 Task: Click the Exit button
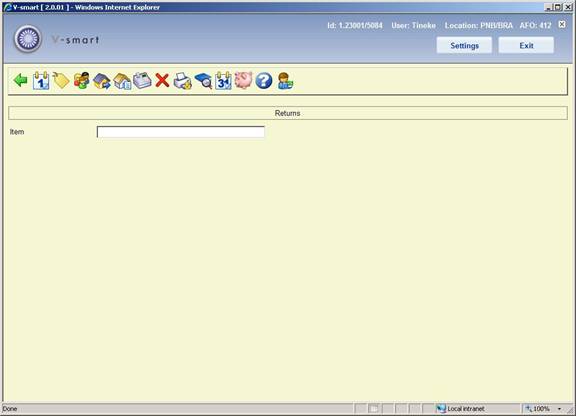(526, 46)
